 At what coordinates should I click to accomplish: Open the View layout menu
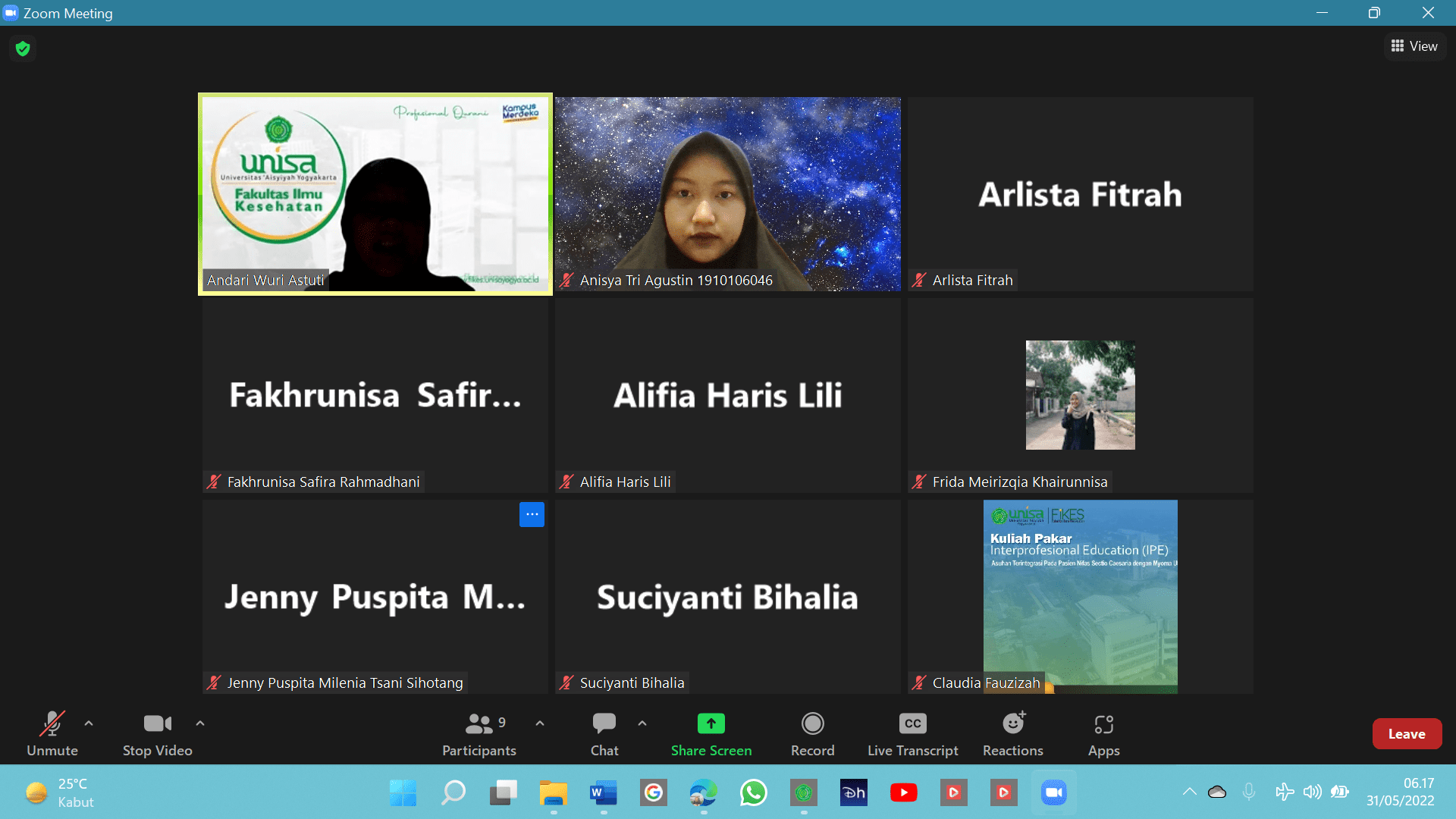click(1415, 46)
